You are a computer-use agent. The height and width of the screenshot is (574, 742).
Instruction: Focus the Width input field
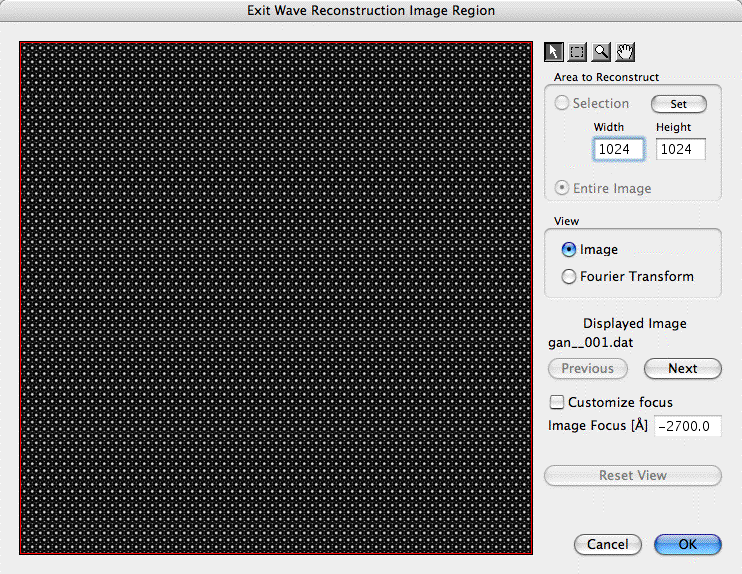(618, 150)
